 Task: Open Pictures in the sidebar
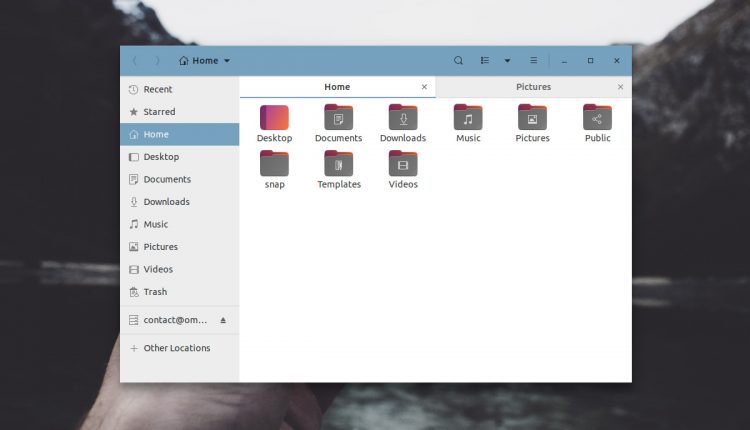(180, 247)
